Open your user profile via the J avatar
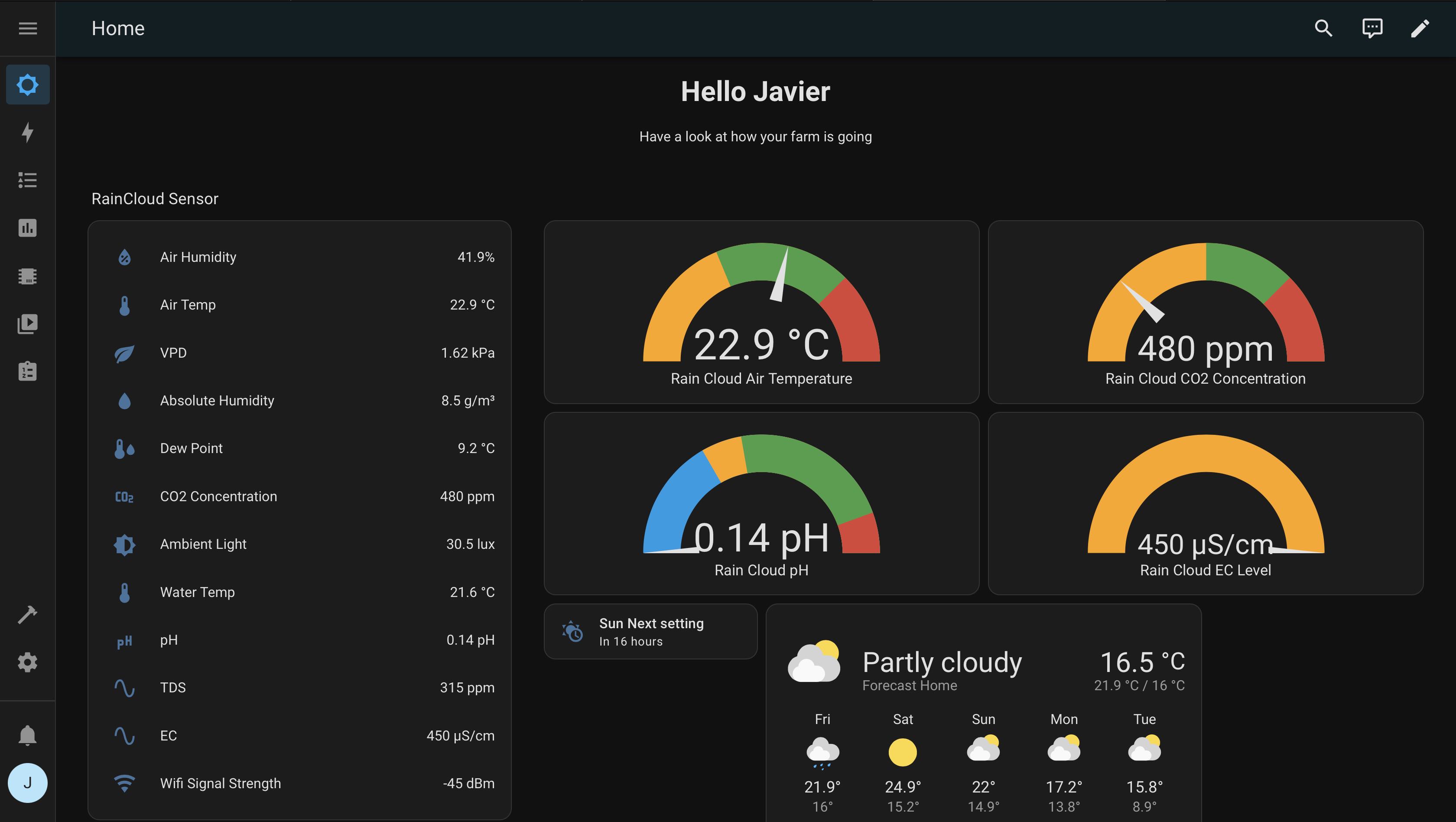Viewport: 1456px width, 822px height. 27,783
